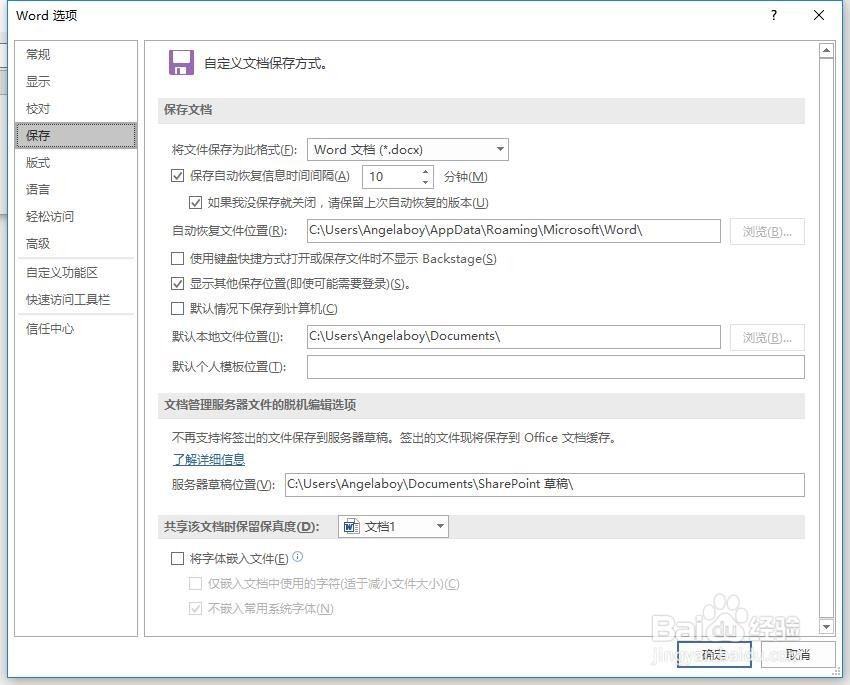Image resolution: width=850 pixels, height=685 pixels.
Task: Click the help question mark icon
Action: pyautogui.click(x=774, y=15)
